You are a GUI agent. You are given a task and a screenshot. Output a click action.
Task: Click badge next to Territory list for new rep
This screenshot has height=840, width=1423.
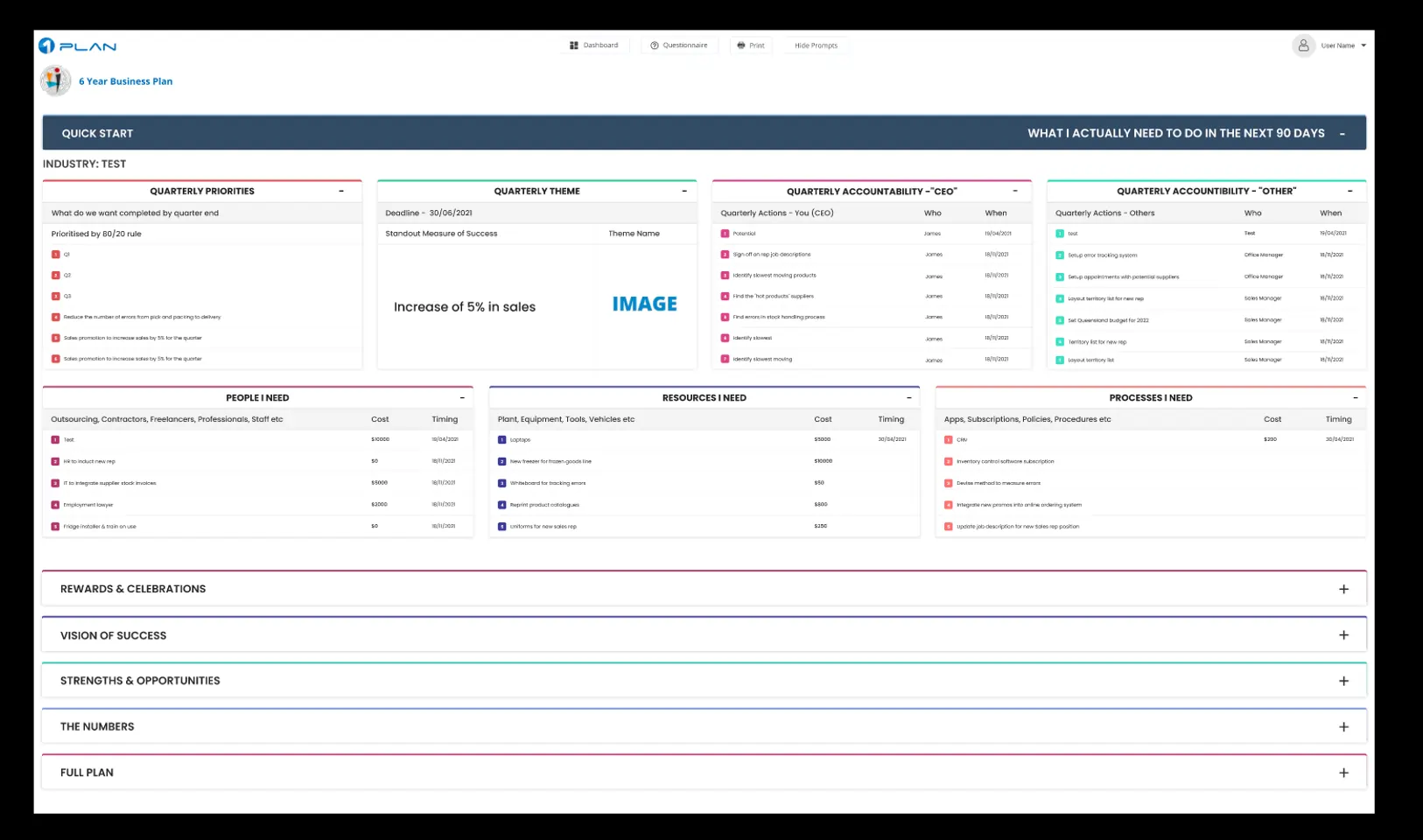[1060, 342]
